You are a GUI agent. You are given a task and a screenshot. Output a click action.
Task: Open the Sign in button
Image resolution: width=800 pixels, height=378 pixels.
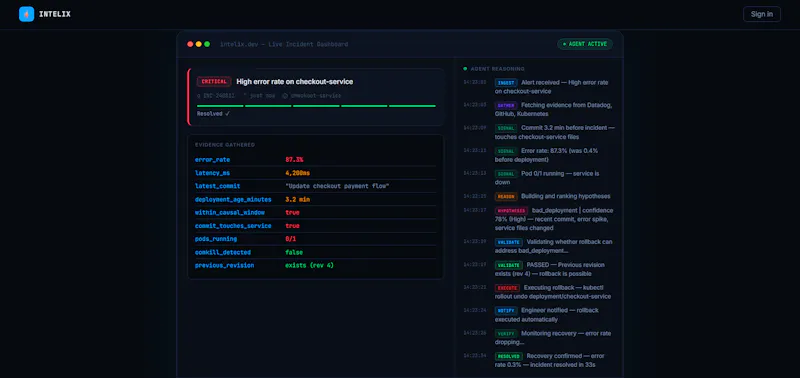pyautogui.click(x=762, y=14)
